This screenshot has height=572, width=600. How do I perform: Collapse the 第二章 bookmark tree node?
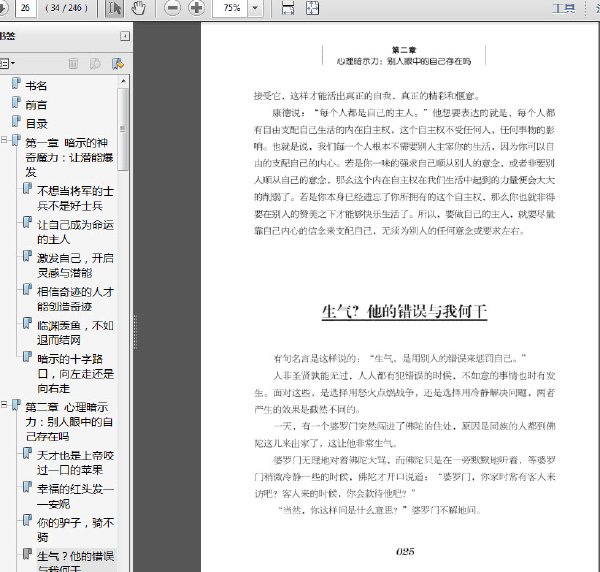(4, 404)
